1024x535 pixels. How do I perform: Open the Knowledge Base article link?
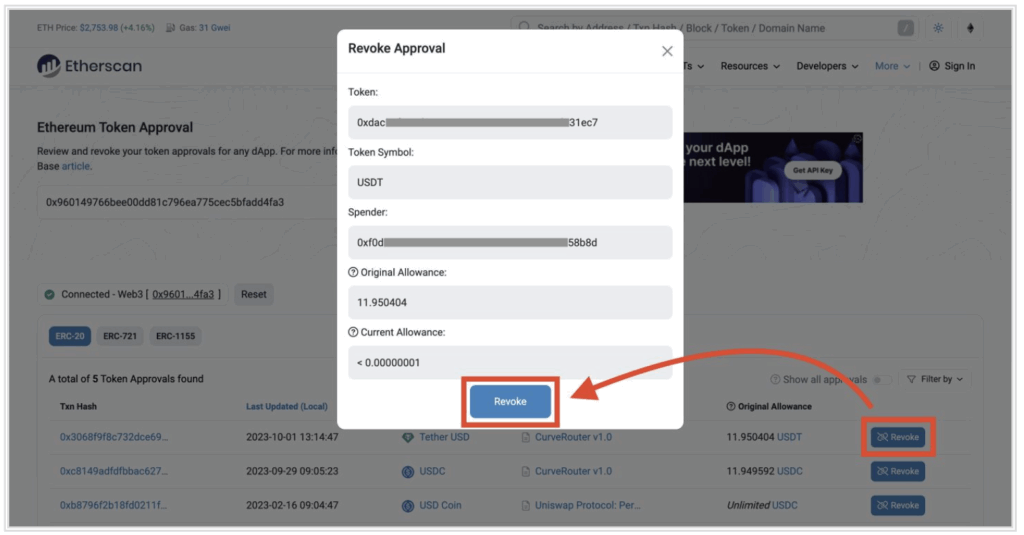[x=76, y=166]
